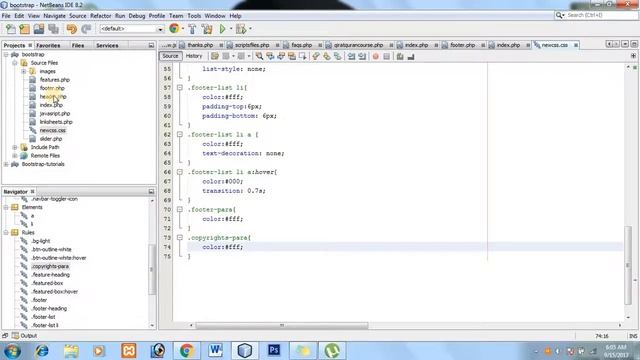Click the Chrome icon in the taskbar

tap(187, 351)
